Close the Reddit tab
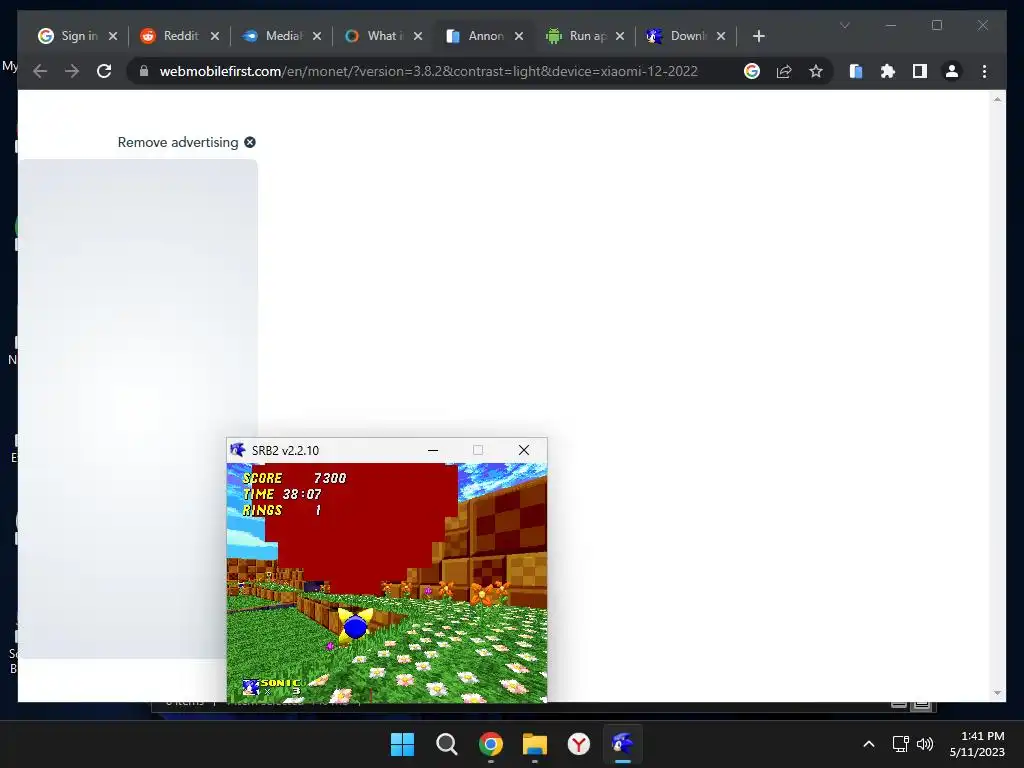The image size is (1024, 768). [215, 36]
